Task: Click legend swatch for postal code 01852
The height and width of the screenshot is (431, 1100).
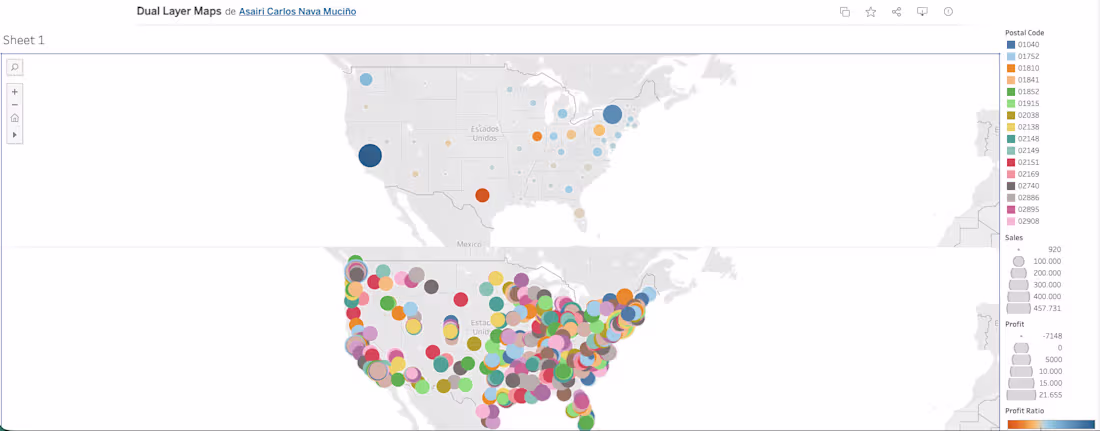Action: 1011,91
